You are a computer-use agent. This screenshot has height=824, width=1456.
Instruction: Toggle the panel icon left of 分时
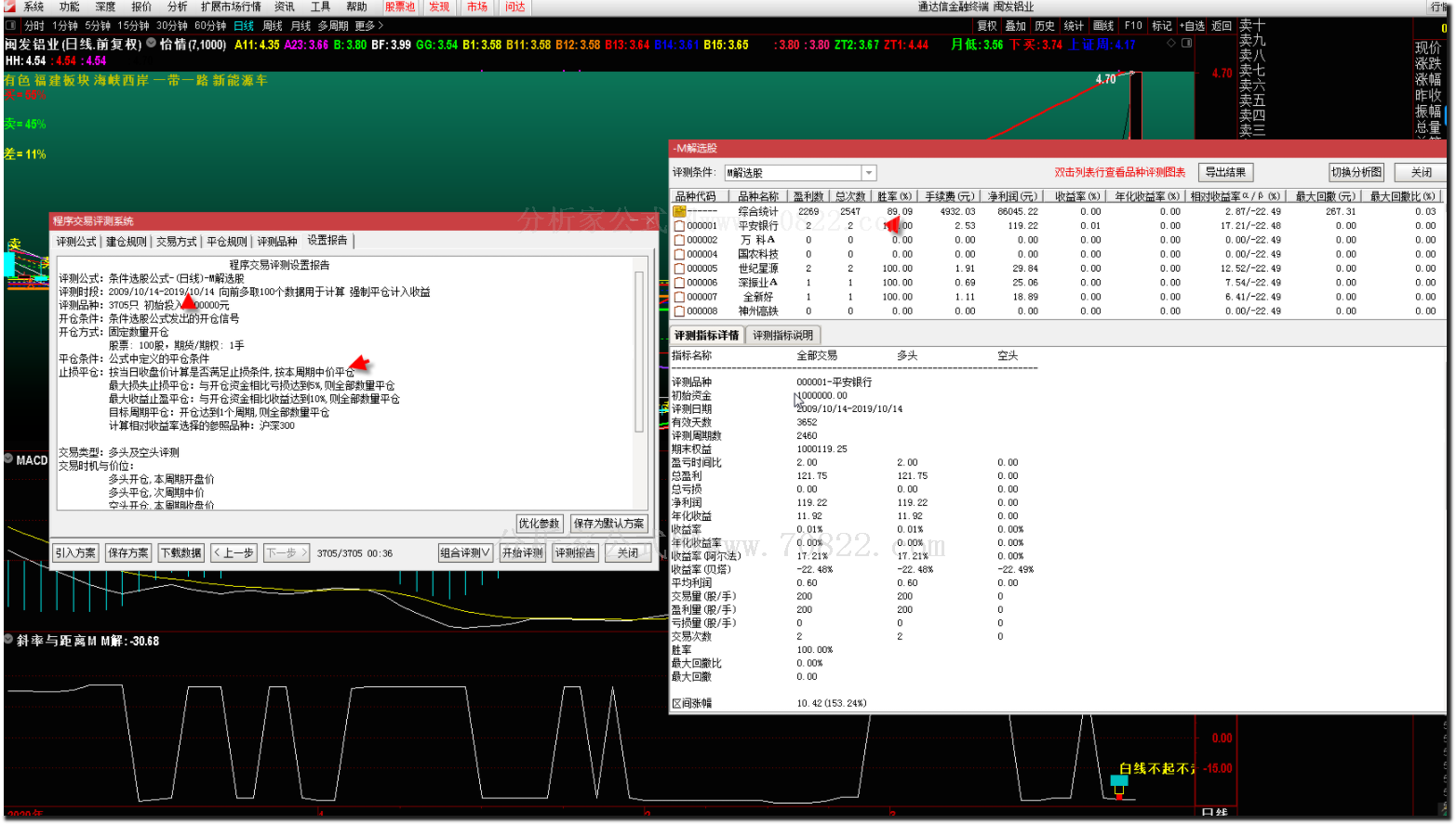click(x=11, y=26)
